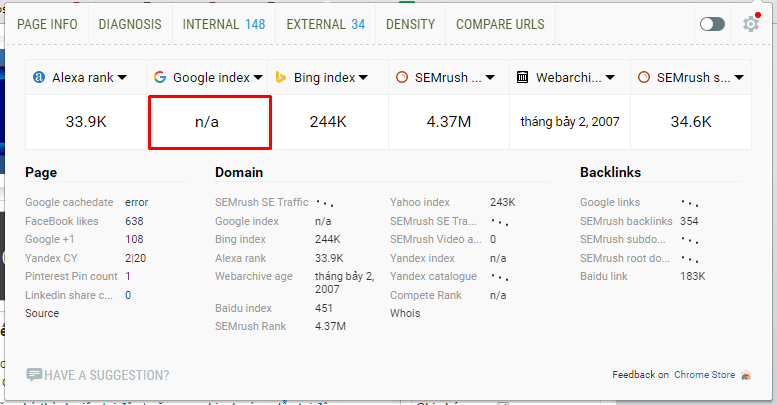This screenshot has height=405, width=777.
Task: Expand the Google index dropdown arrow
Action: [x=258, y=78]
